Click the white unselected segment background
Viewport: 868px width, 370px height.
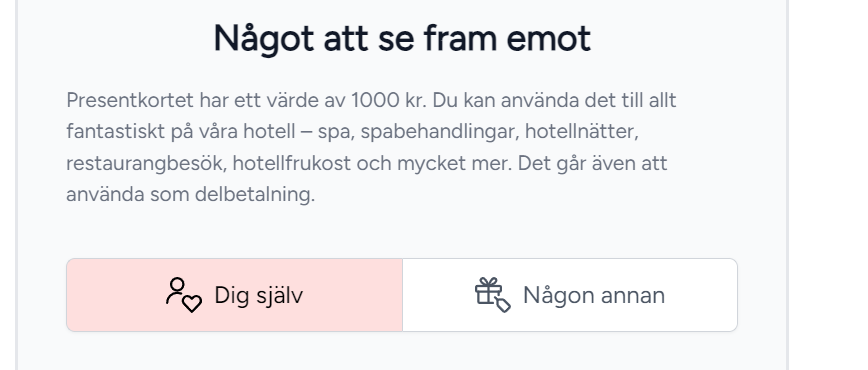[570, 295]
